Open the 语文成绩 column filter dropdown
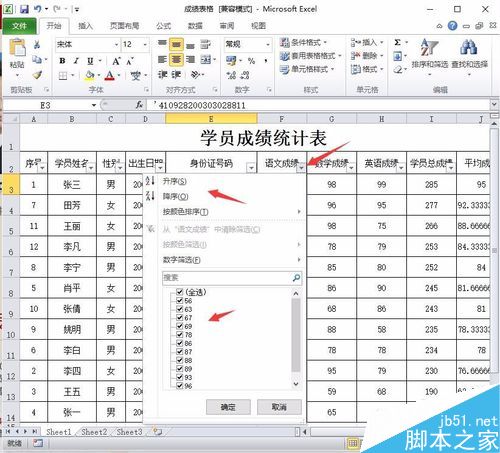 (301, 168)
